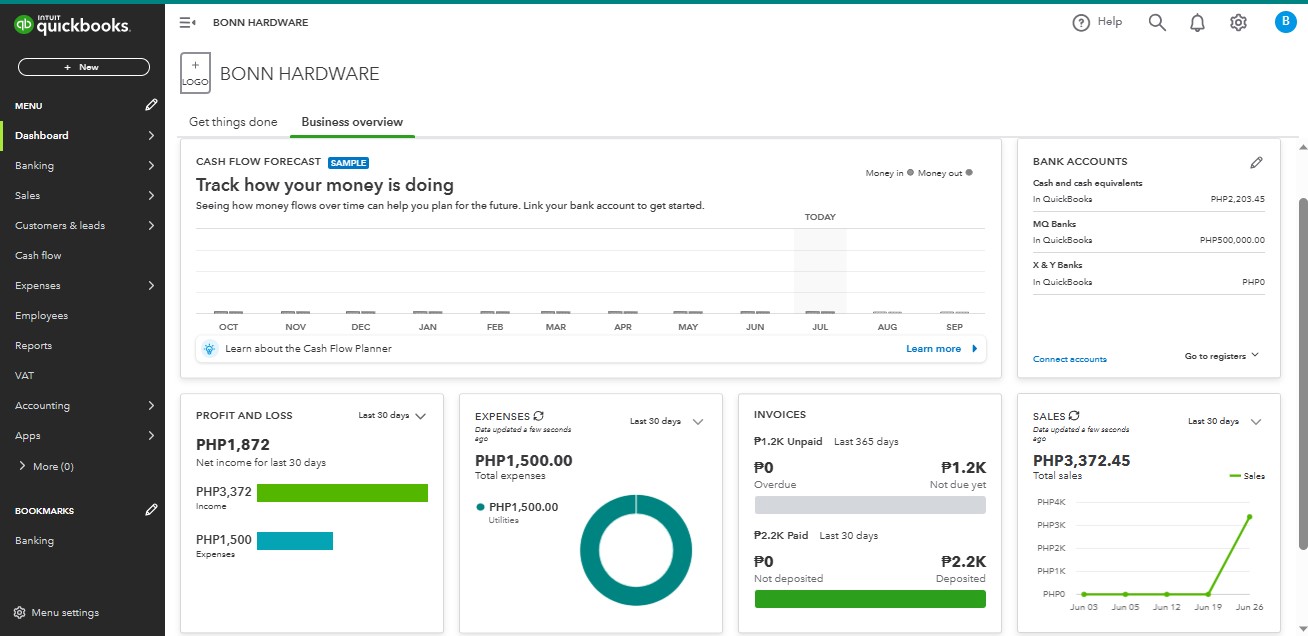Expand the Sales submenu chevron
This screenshot has width=1308, height=636.
click(151, 196)
